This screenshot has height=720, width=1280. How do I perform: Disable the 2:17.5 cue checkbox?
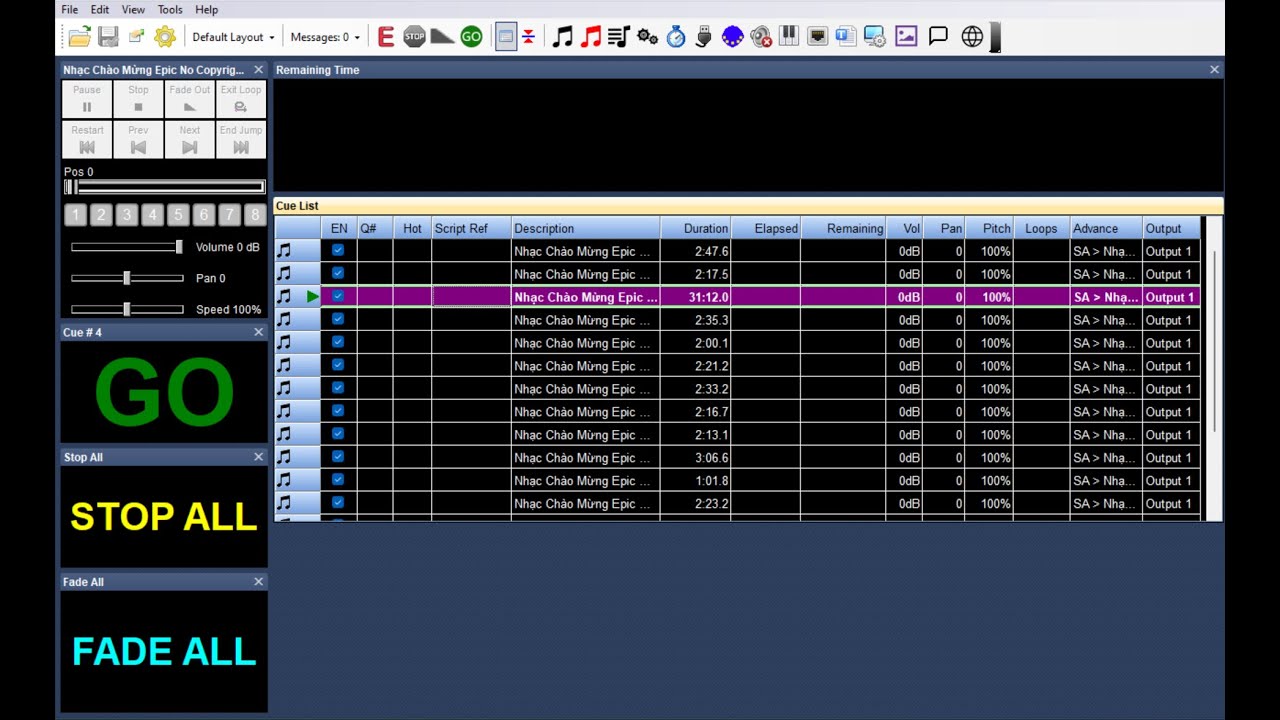[x=338, y=273]
